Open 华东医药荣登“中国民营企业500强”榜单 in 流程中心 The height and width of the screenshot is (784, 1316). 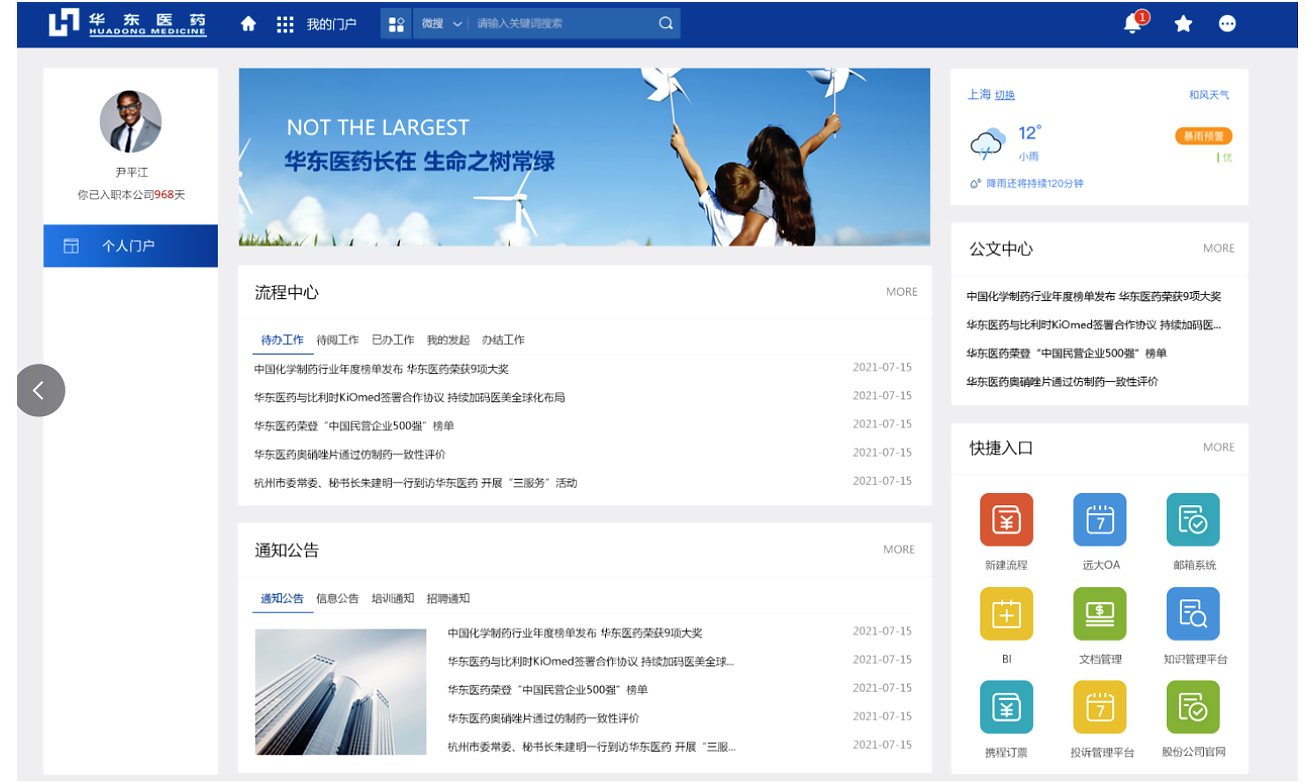354,426
